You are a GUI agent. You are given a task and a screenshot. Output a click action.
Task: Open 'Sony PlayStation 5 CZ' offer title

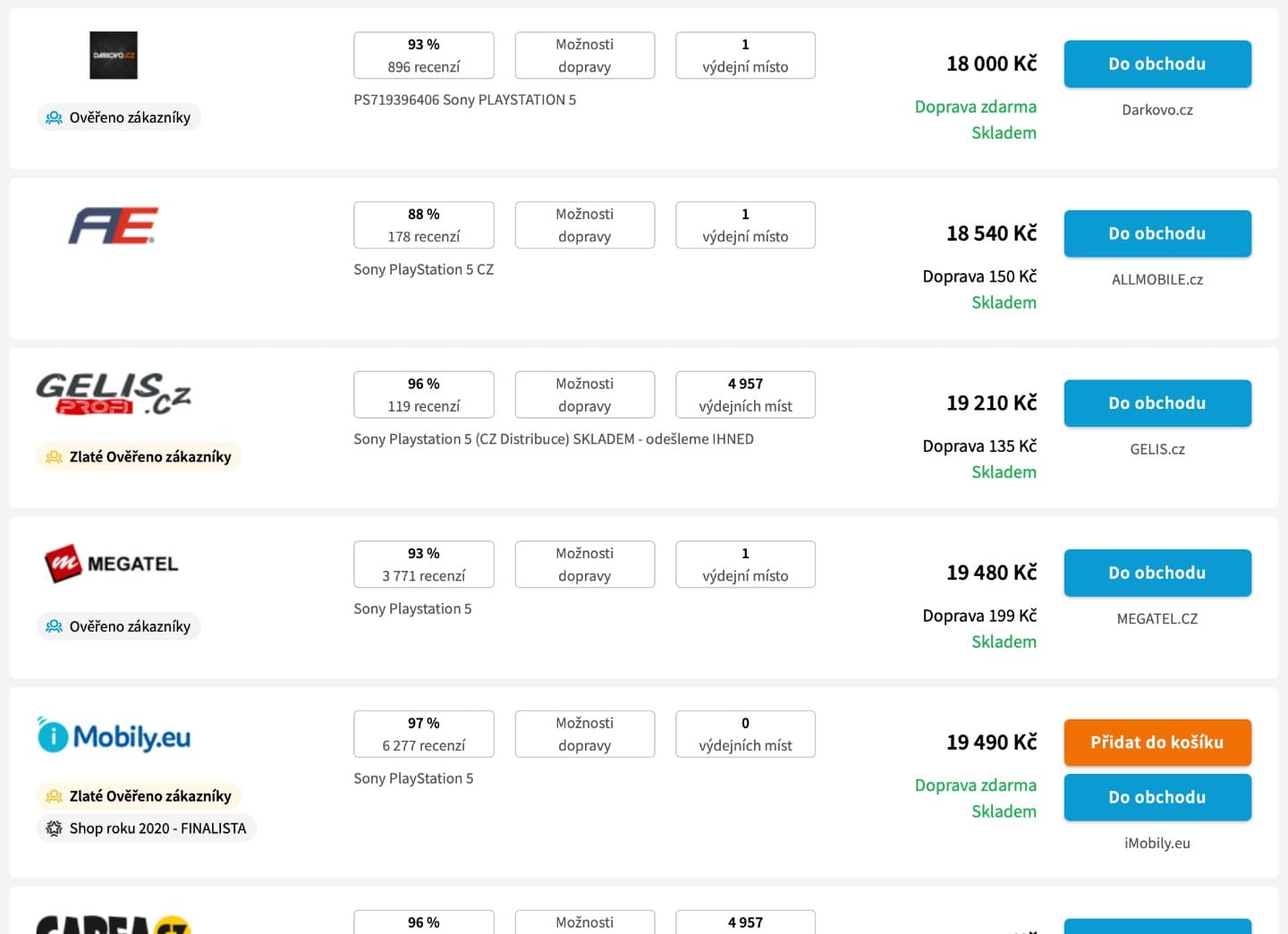tap(424, 269)
